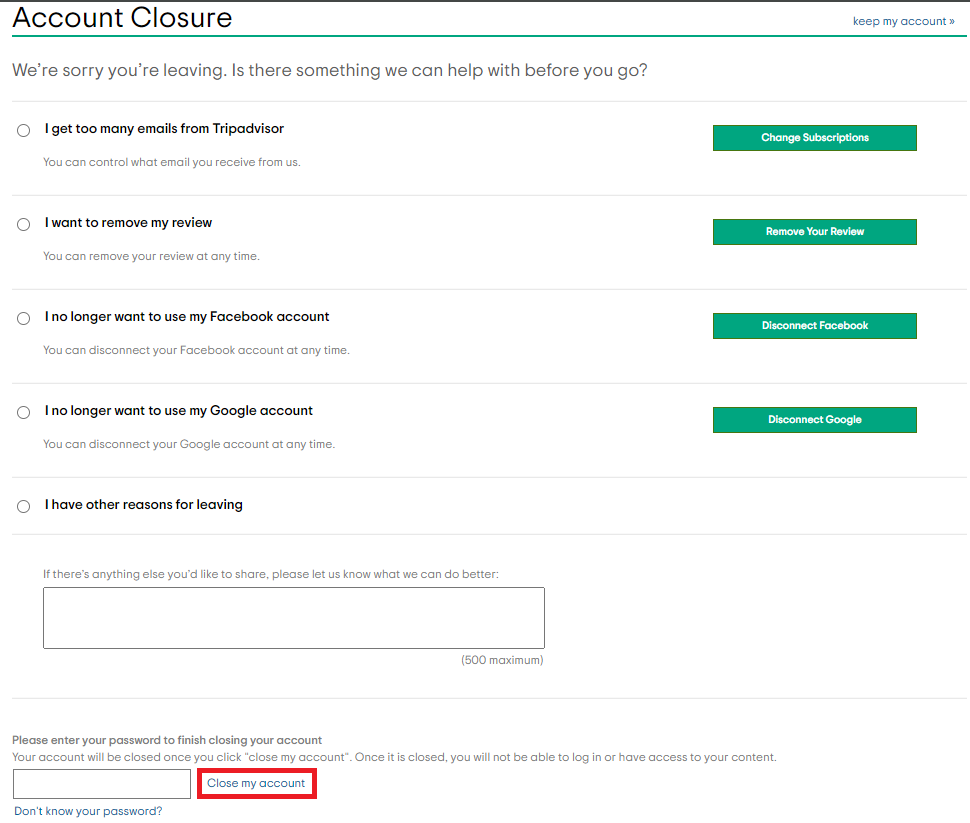Choose "I want to remove my review" reason
The width and height of the screenshot is (970, 823).
[x=23, y=224]
